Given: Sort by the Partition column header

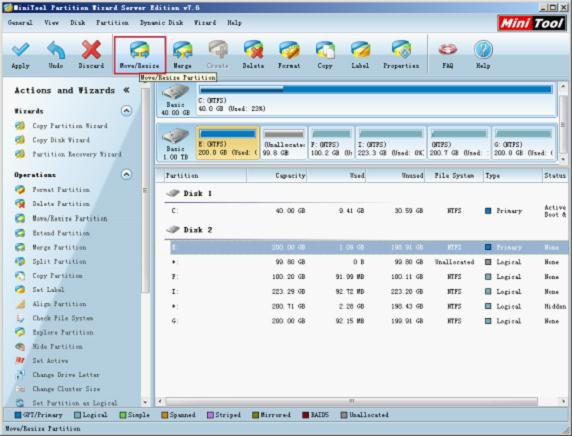Looking at the screenshot, I should (x=205, y=176).
